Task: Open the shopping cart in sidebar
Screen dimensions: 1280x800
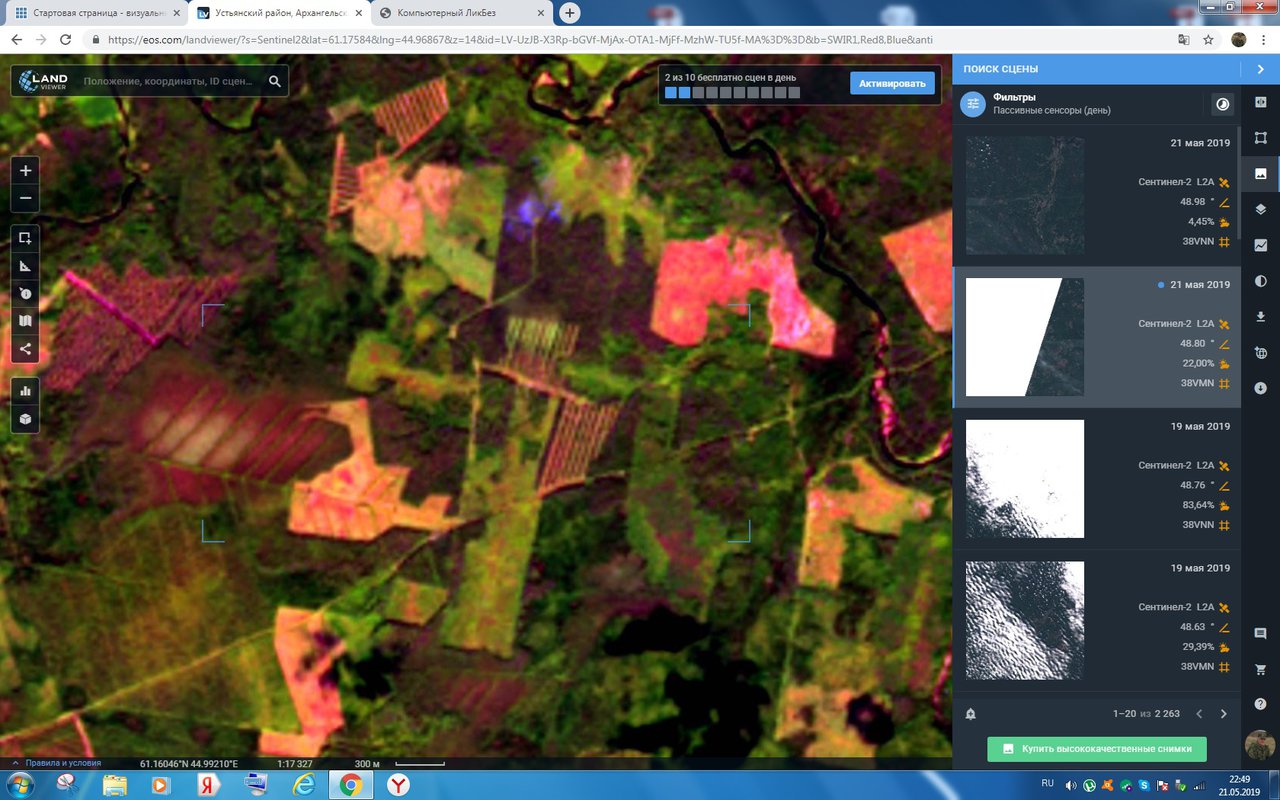Action: (1260, 669)
